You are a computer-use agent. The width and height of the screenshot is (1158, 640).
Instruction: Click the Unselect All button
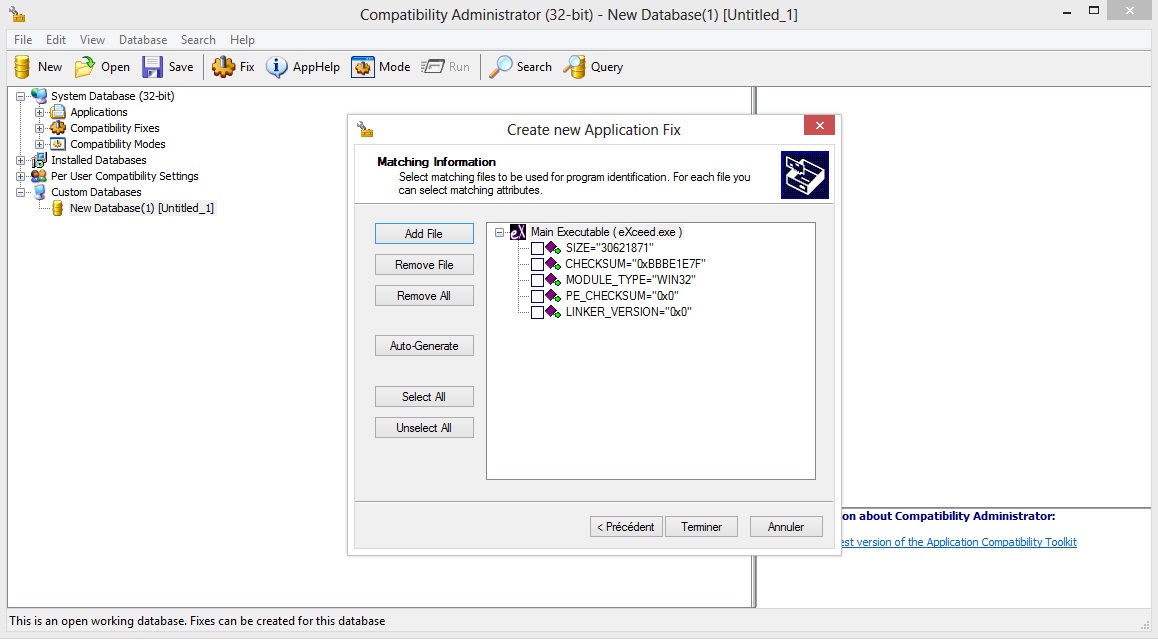424,427
